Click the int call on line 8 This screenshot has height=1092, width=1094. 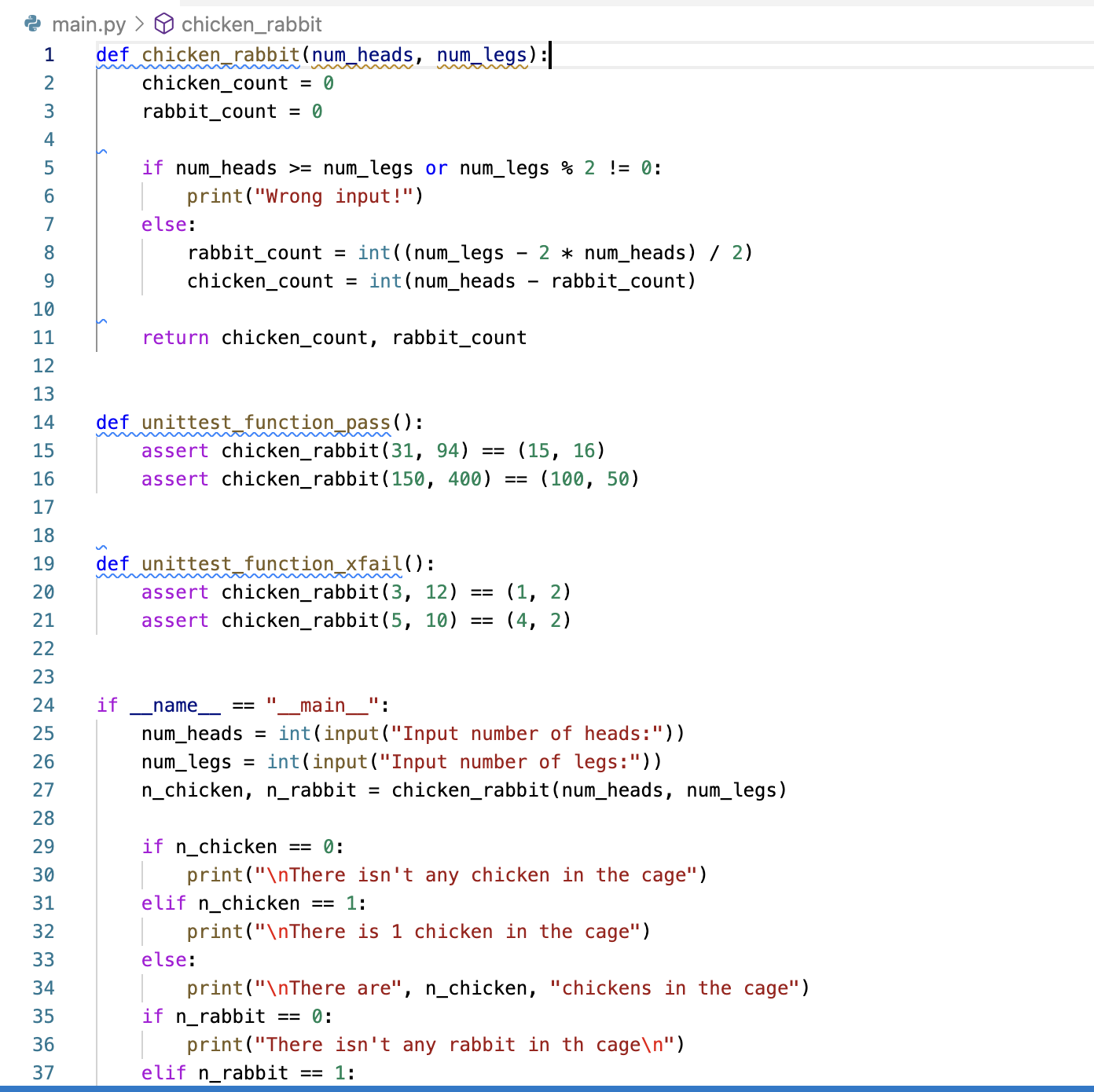coord(373,252)
